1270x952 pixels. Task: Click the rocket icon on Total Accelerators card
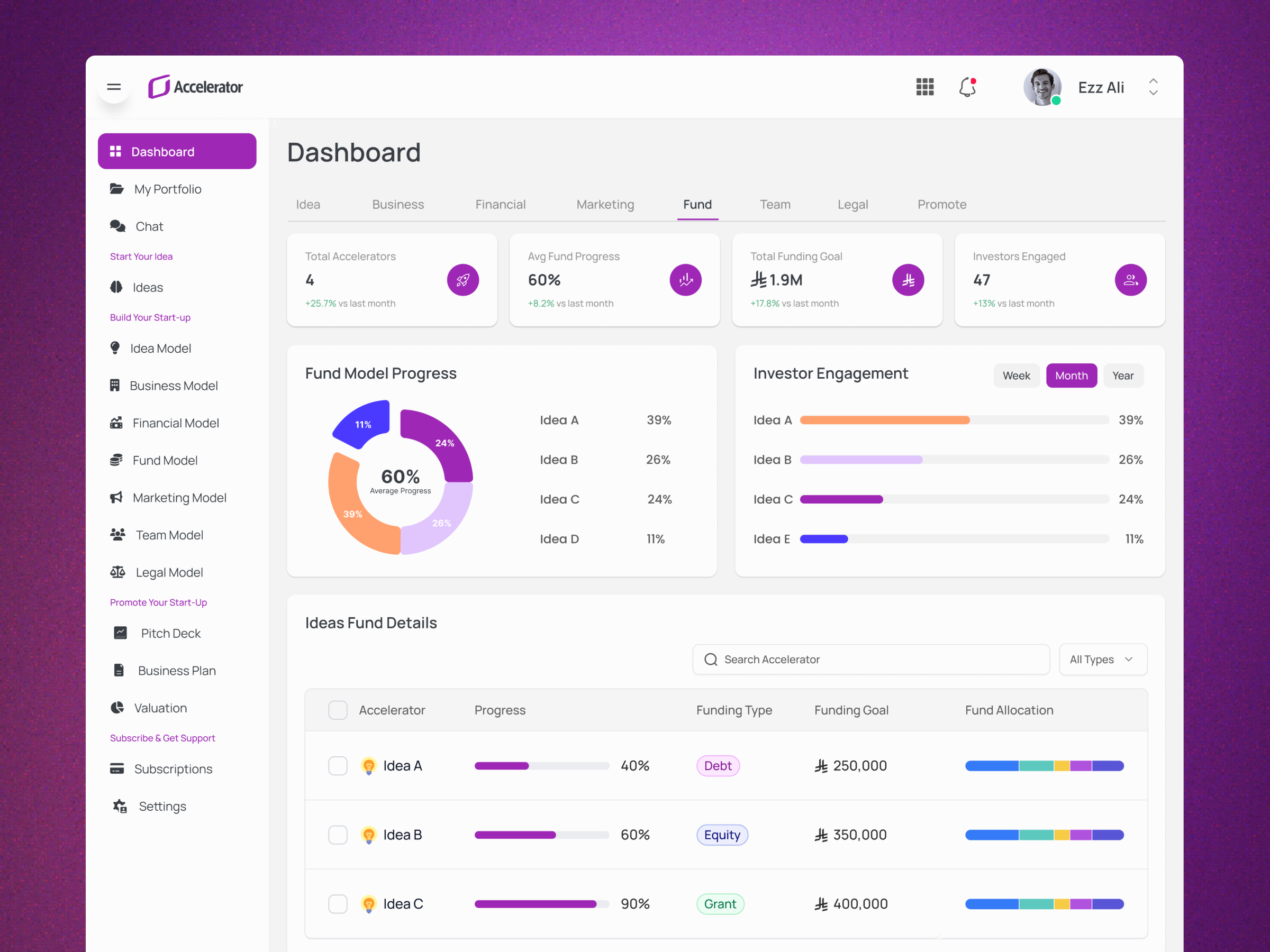463,279
